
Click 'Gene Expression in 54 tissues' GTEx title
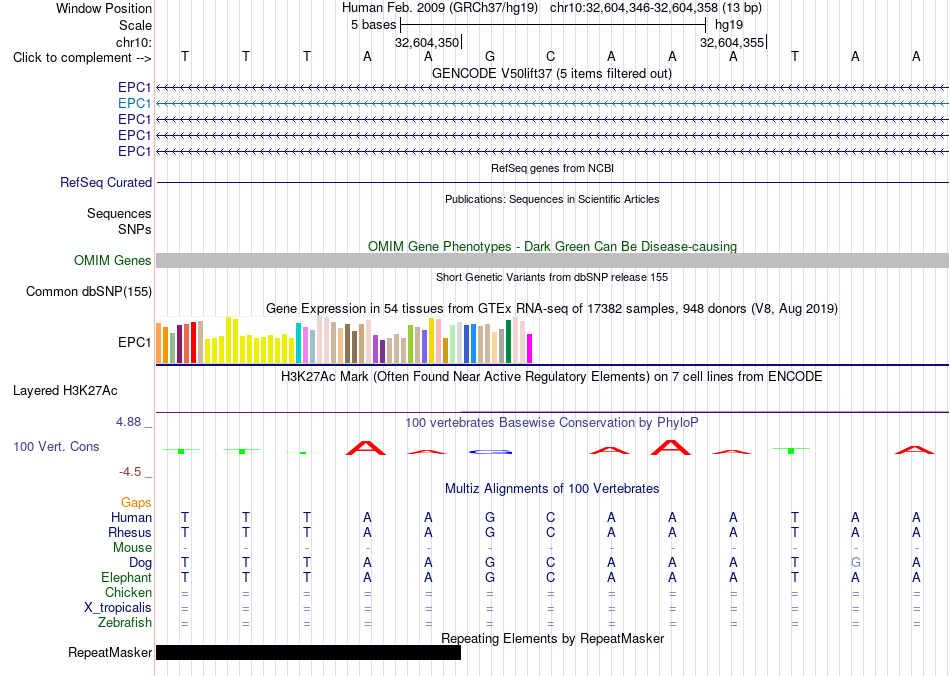552,309
